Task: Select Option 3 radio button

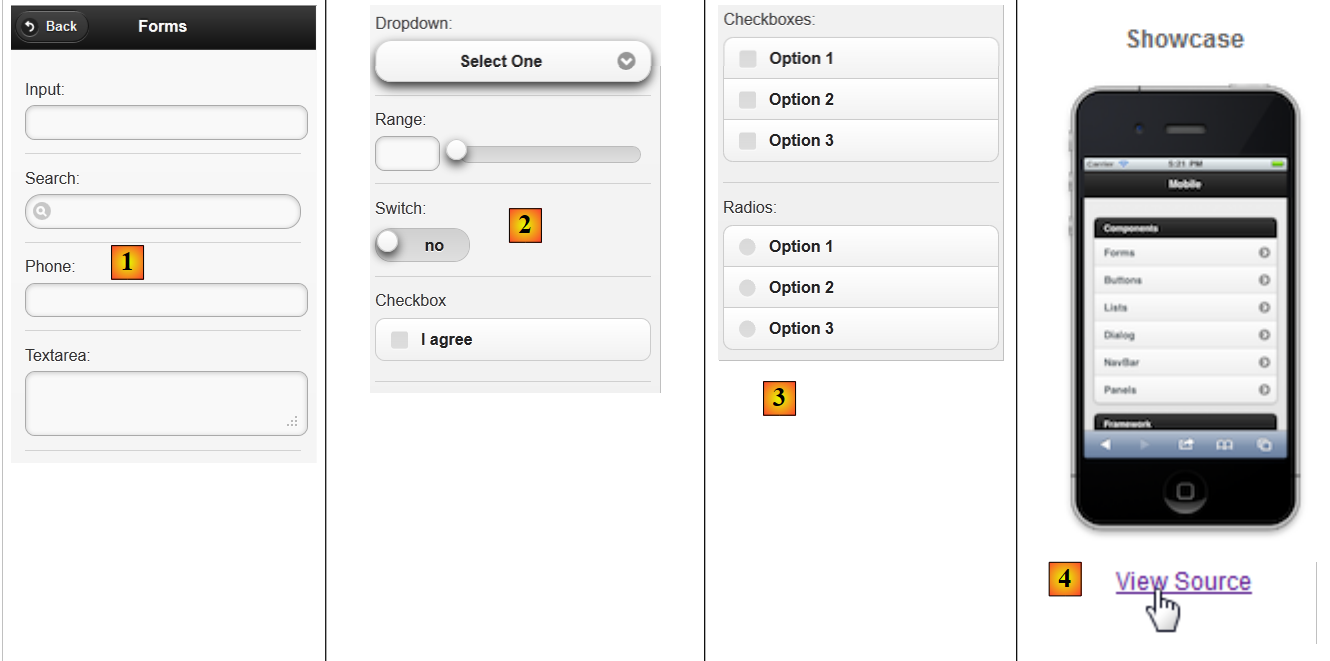Action: 747,328
